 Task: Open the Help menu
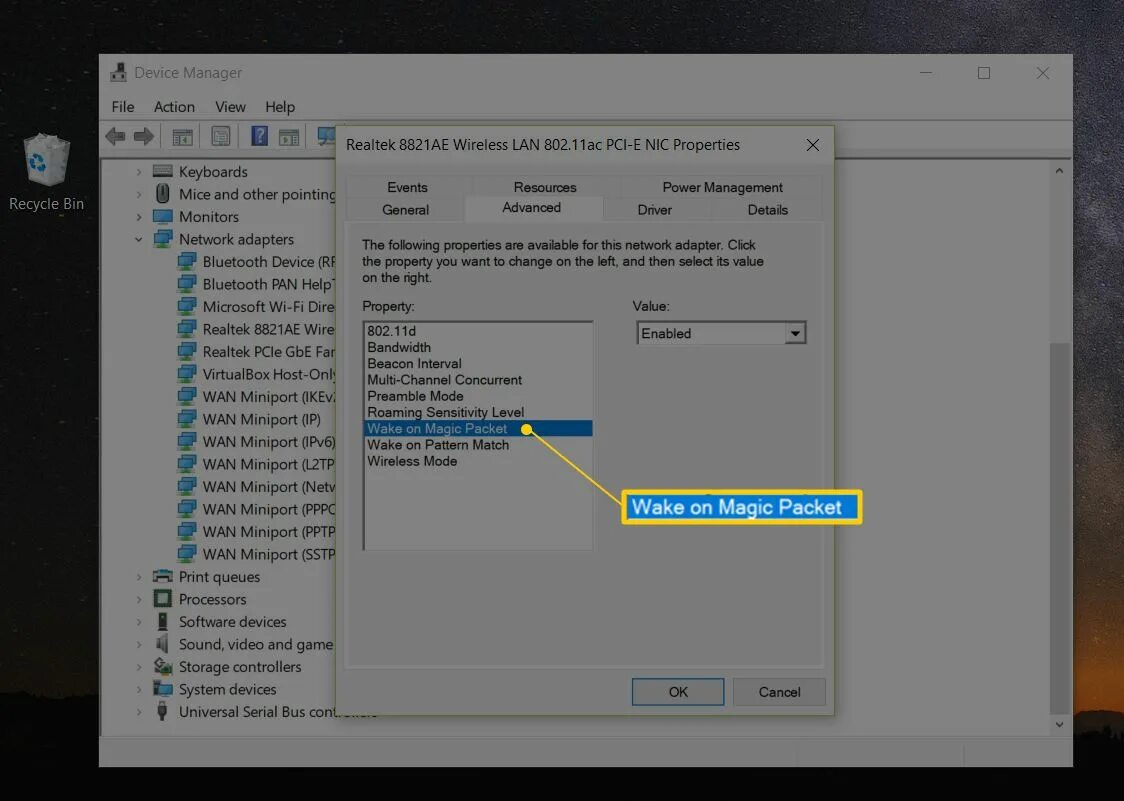point(280,107)
